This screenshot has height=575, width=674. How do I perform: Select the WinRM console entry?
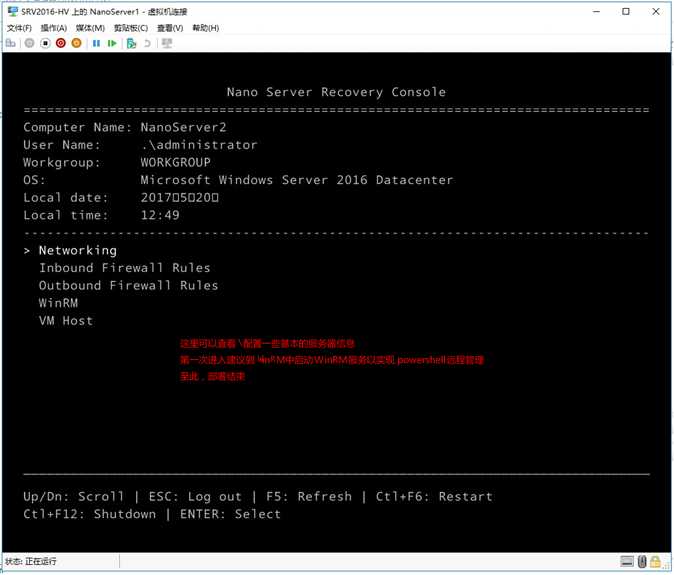tap(58, 303)
